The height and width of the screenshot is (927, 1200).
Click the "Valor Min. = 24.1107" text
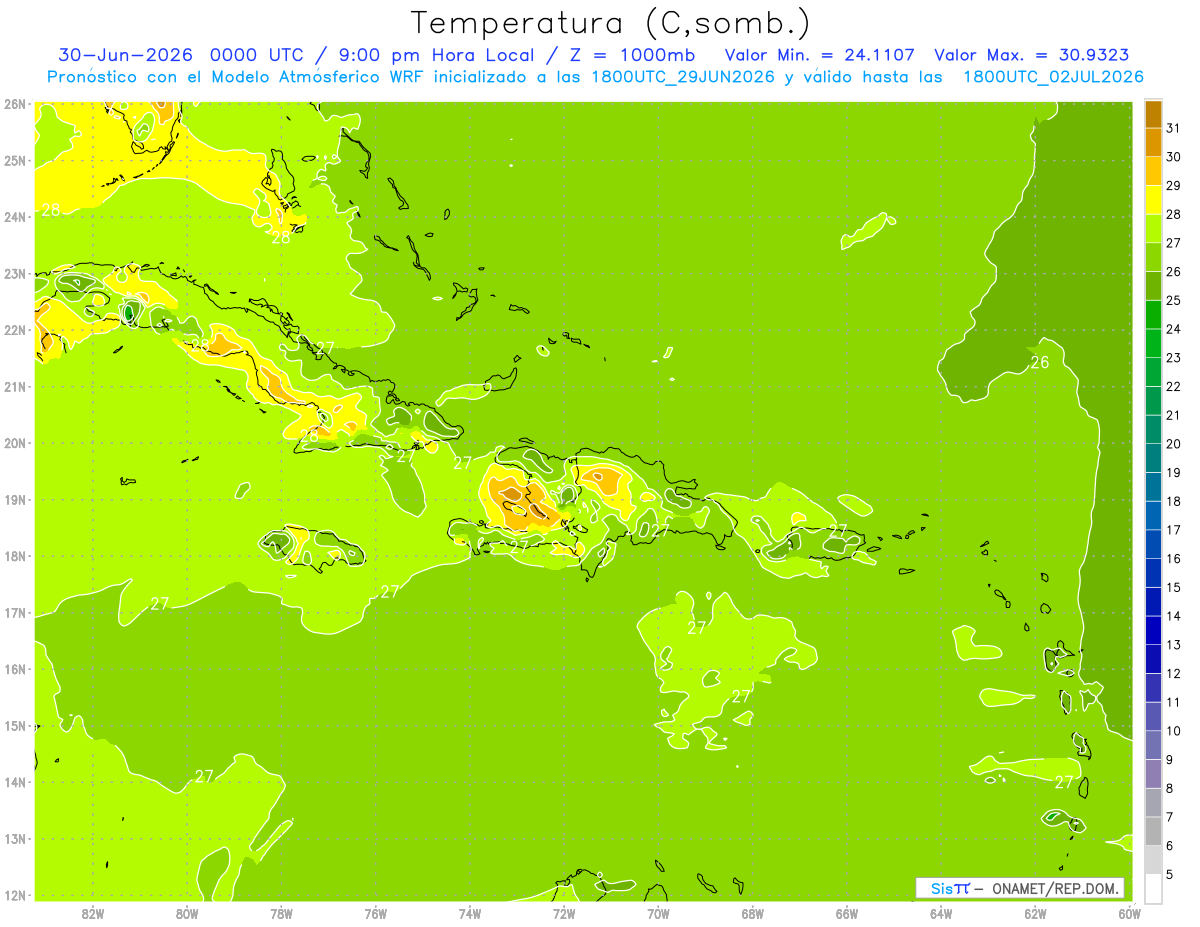[821, 55]
